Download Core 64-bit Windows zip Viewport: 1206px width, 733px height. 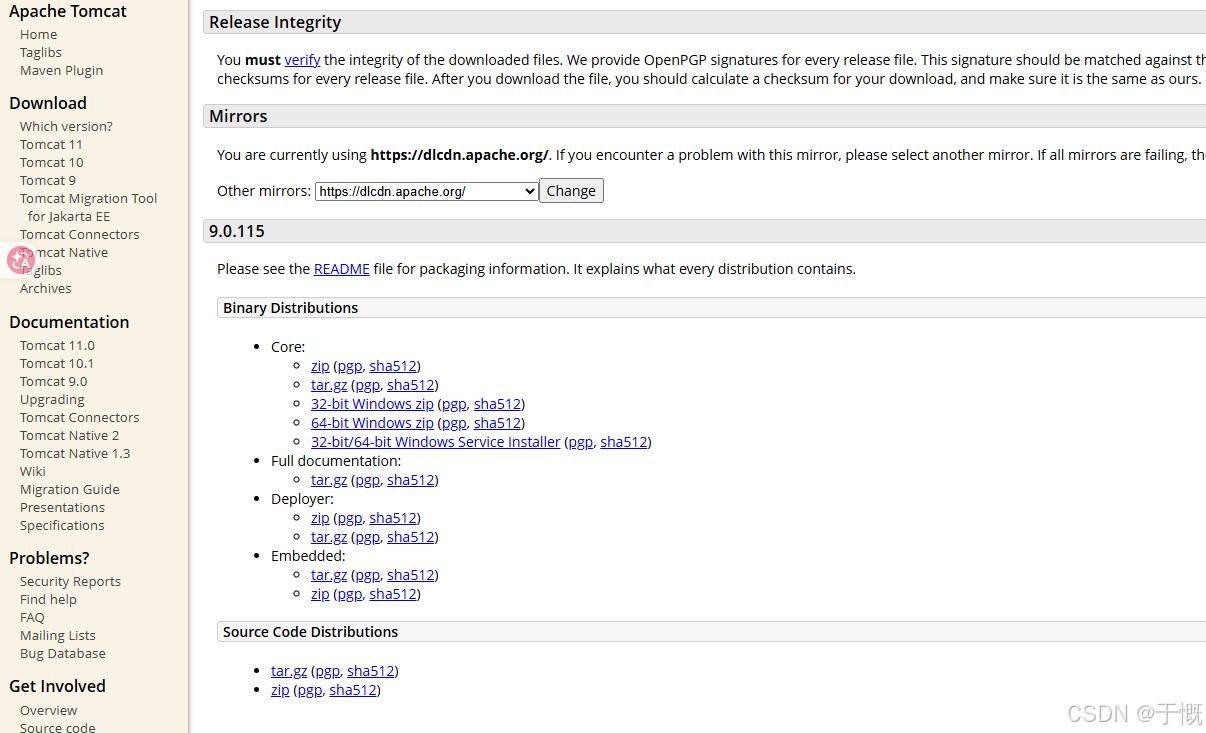point(372,423)
